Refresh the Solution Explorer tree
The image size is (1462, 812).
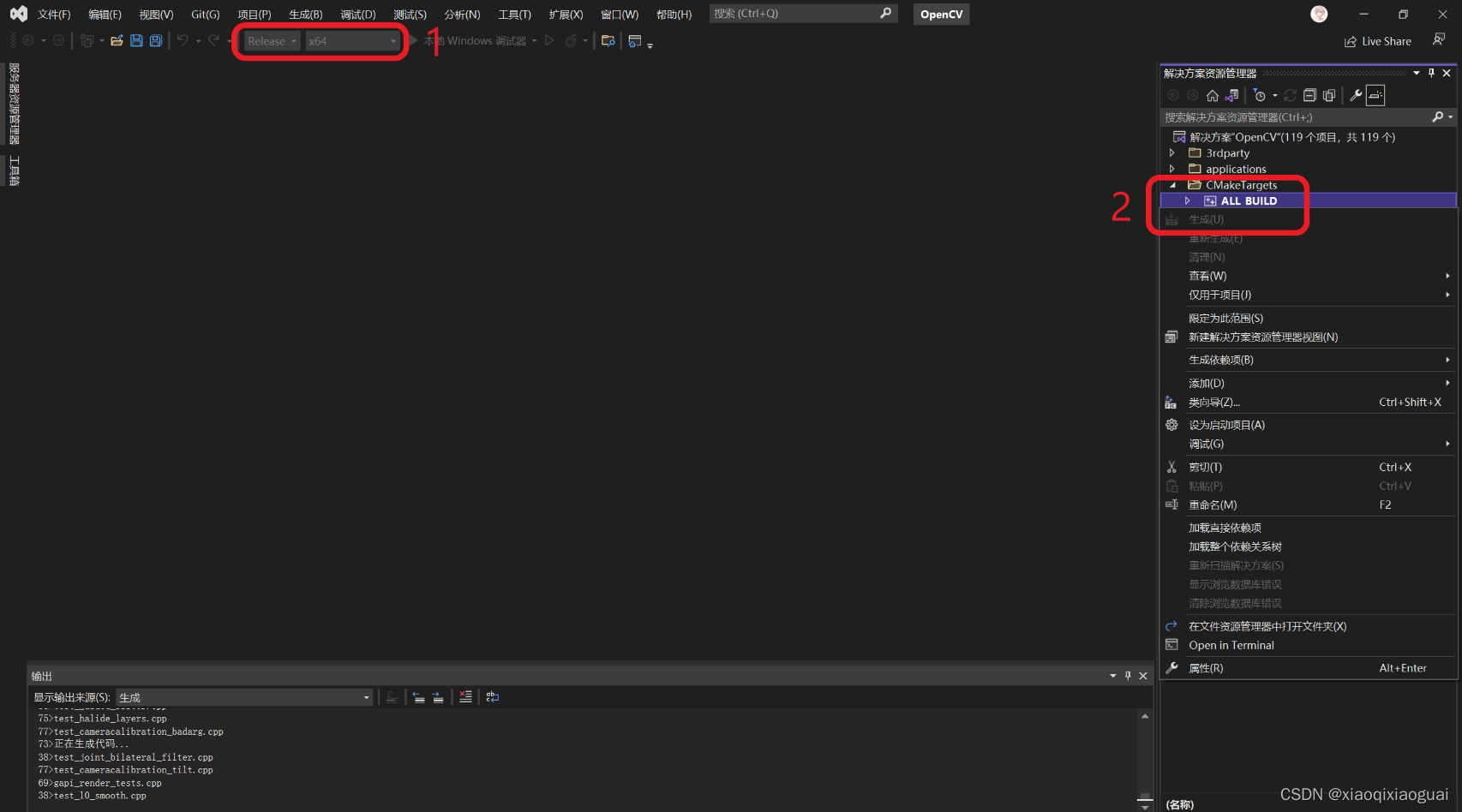tap(1291, 95)
